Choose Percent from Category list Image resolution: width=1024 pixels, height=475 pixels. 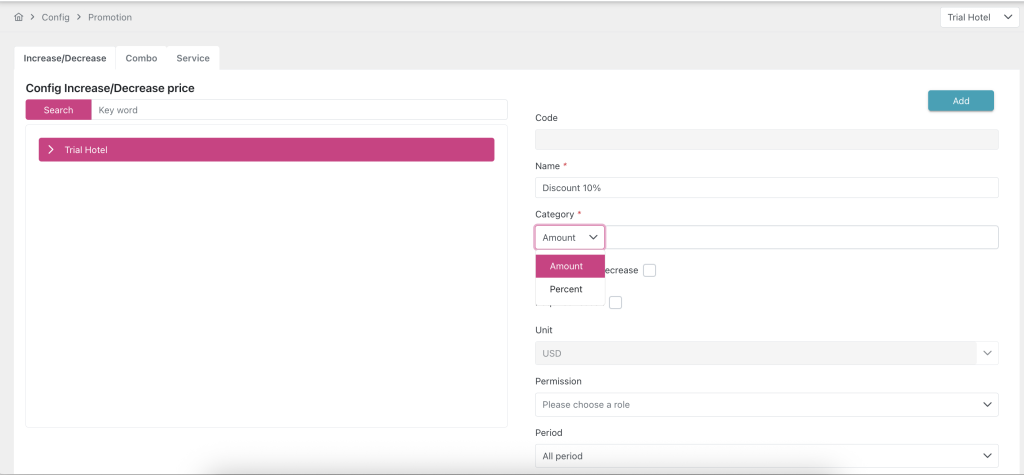[x=566, y=289]
